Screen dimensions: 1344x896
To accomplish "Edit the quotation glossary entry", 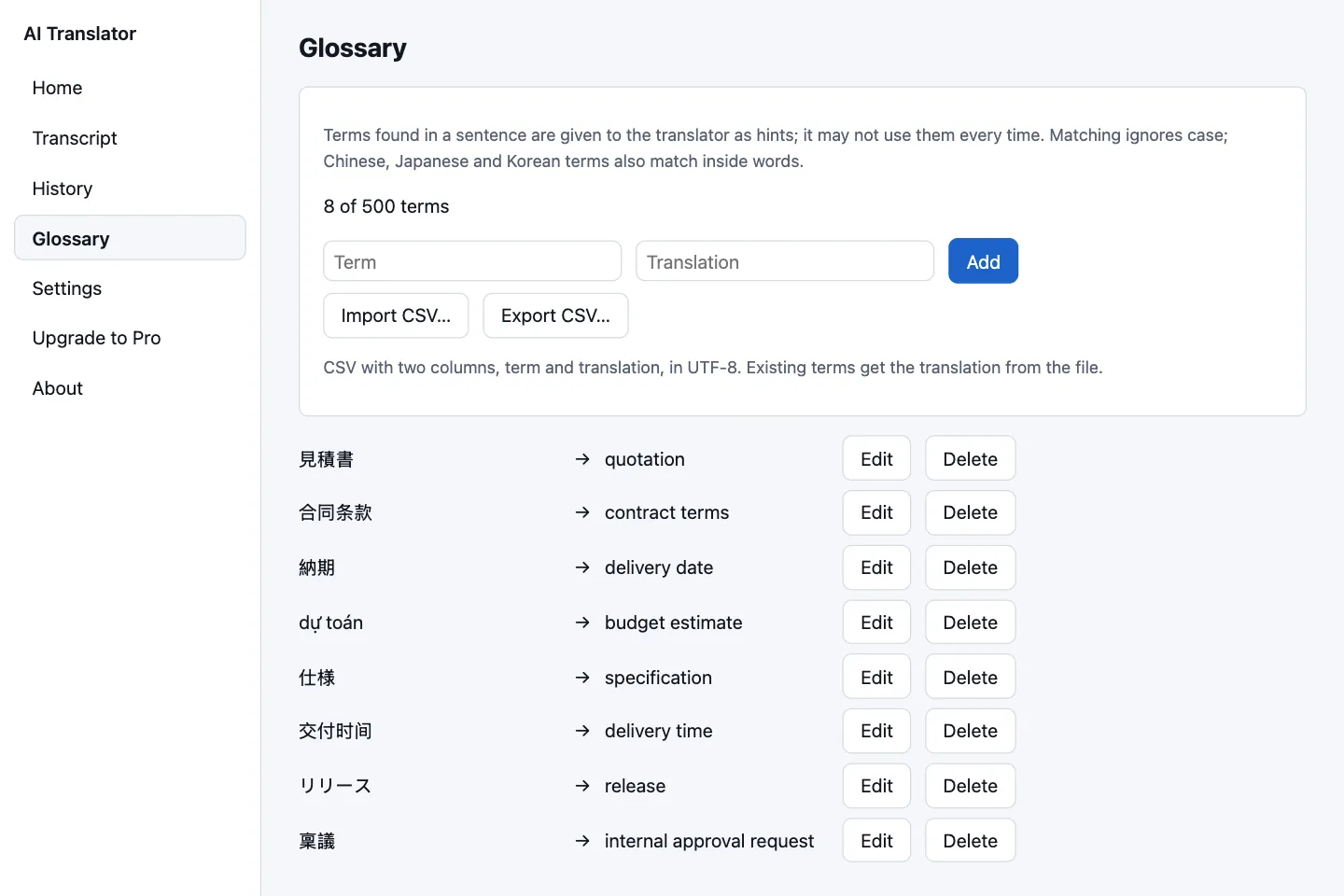I will (876, 458).
